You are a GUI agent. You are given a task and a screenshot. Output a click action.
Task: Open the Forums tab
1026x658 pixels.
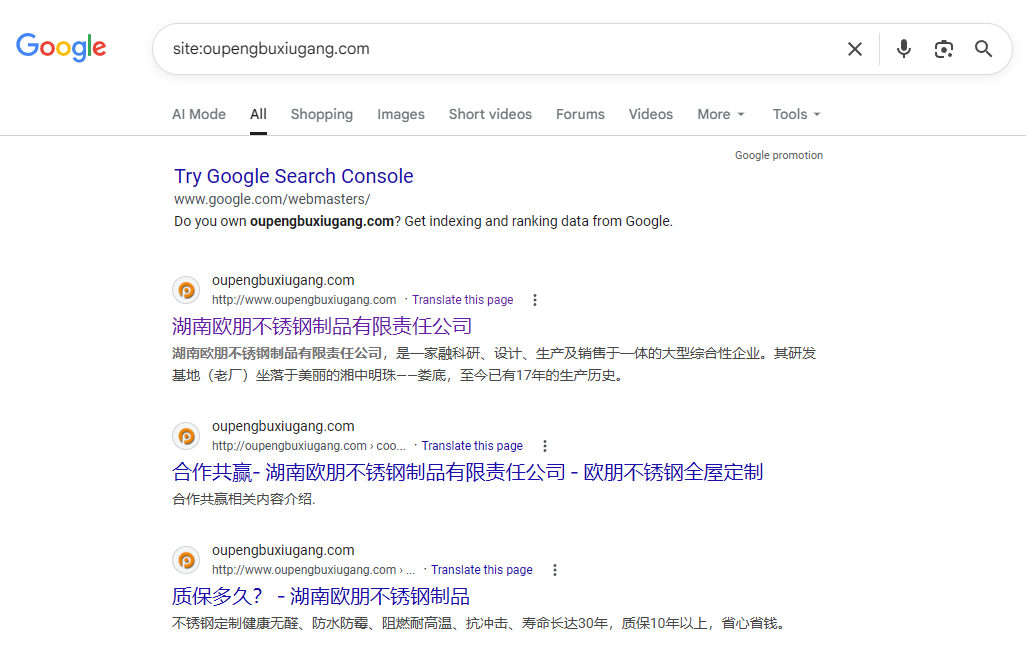[x=580, y=114]
